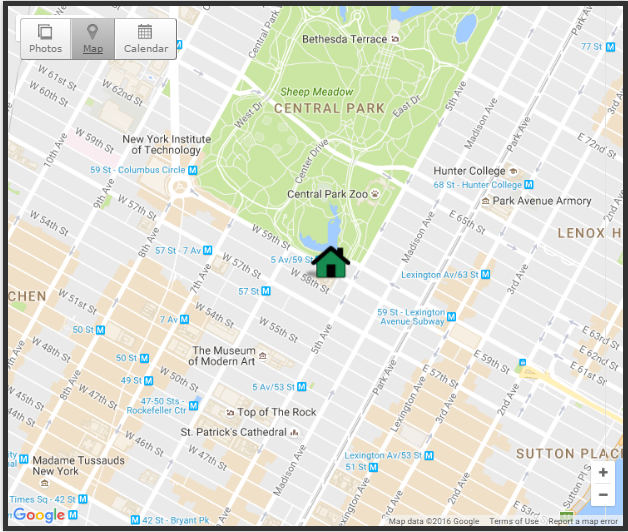Click the 42 St - Bryant Pk metro icon

[x=135, y=520]
